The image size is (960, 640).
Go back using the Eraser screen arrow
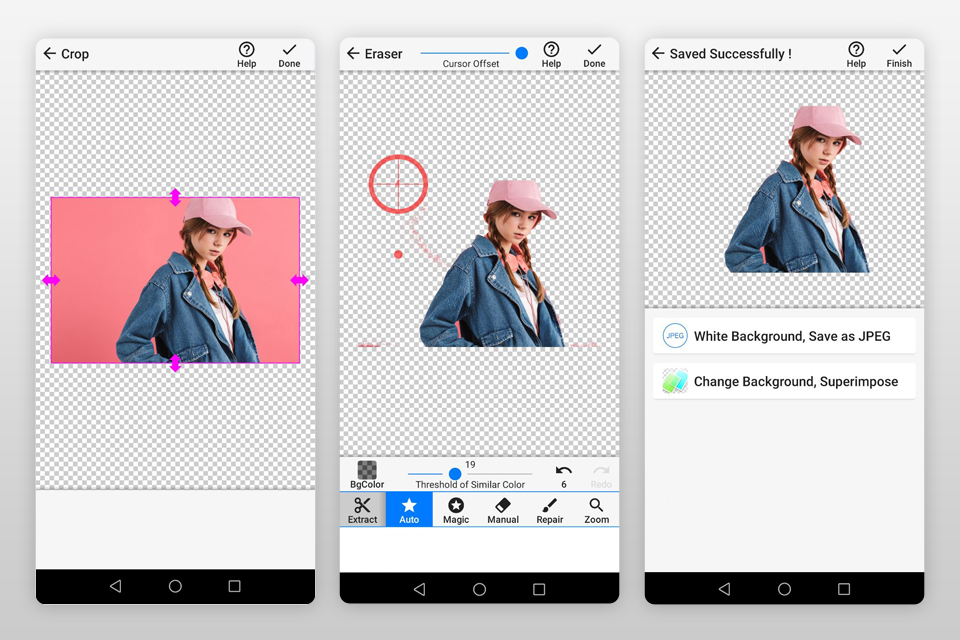coord(353,54)
